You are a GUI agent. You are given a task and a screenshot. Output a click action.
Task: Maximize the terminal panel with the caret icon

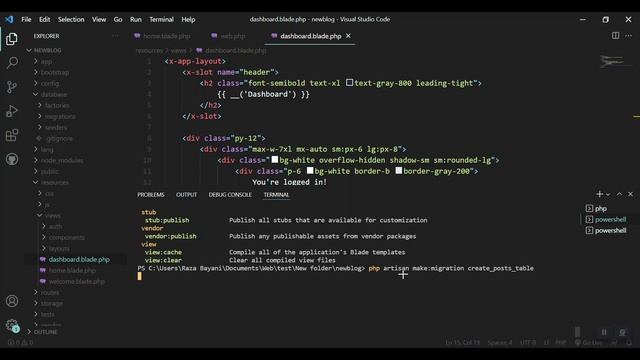619,194
